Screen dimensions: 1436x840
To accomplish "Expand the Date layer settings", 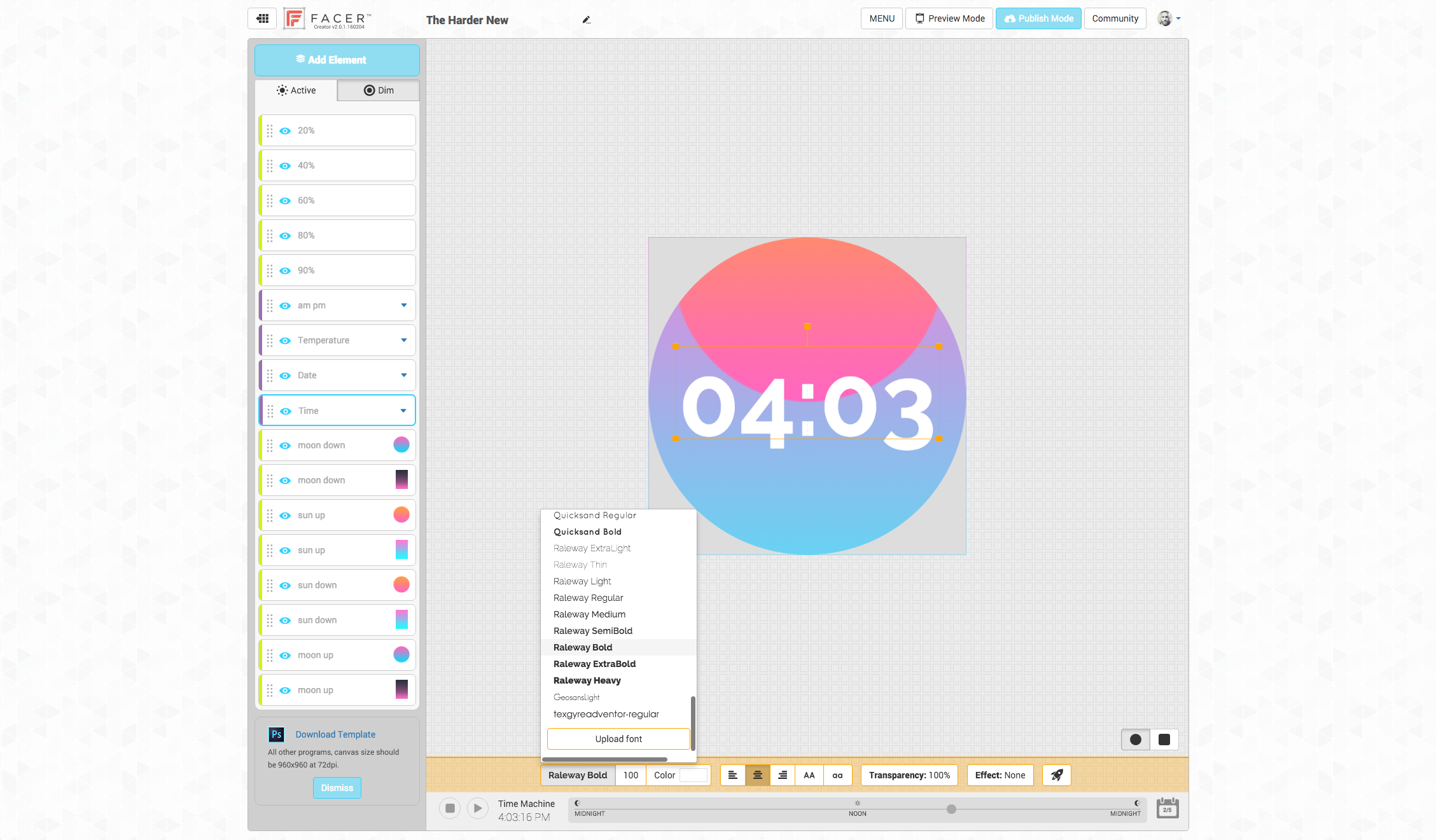I will (403, 375).
